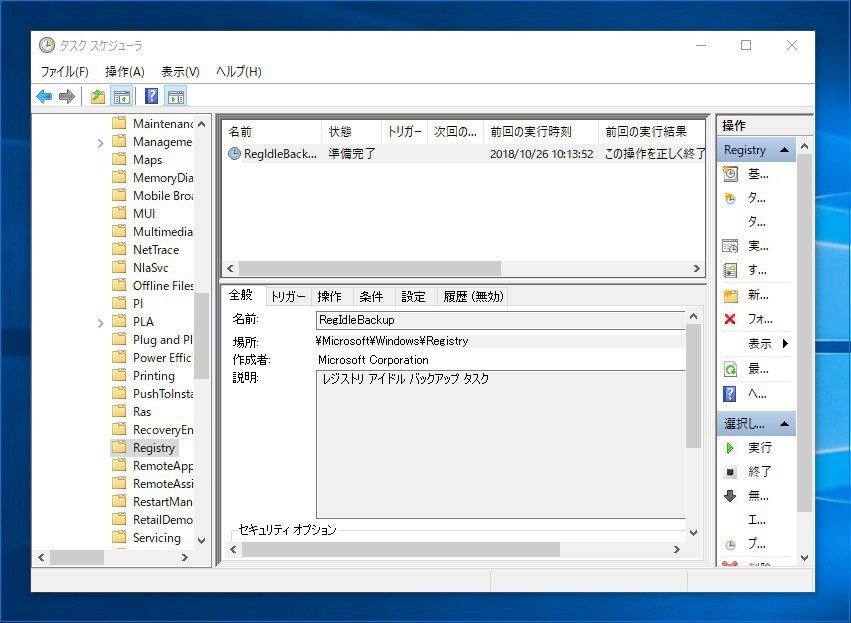Open the ファイル(F) menu
Screen dimensions: 851x623
(64, 72)
